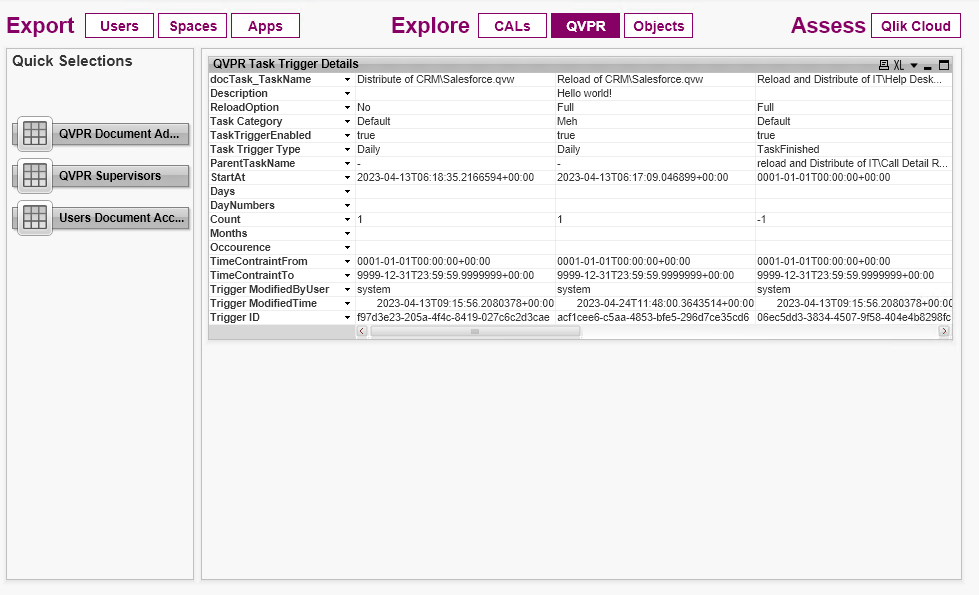Screen dimensions: 979x595
Task: Click the Apps export button
Action: coord(265,25)
